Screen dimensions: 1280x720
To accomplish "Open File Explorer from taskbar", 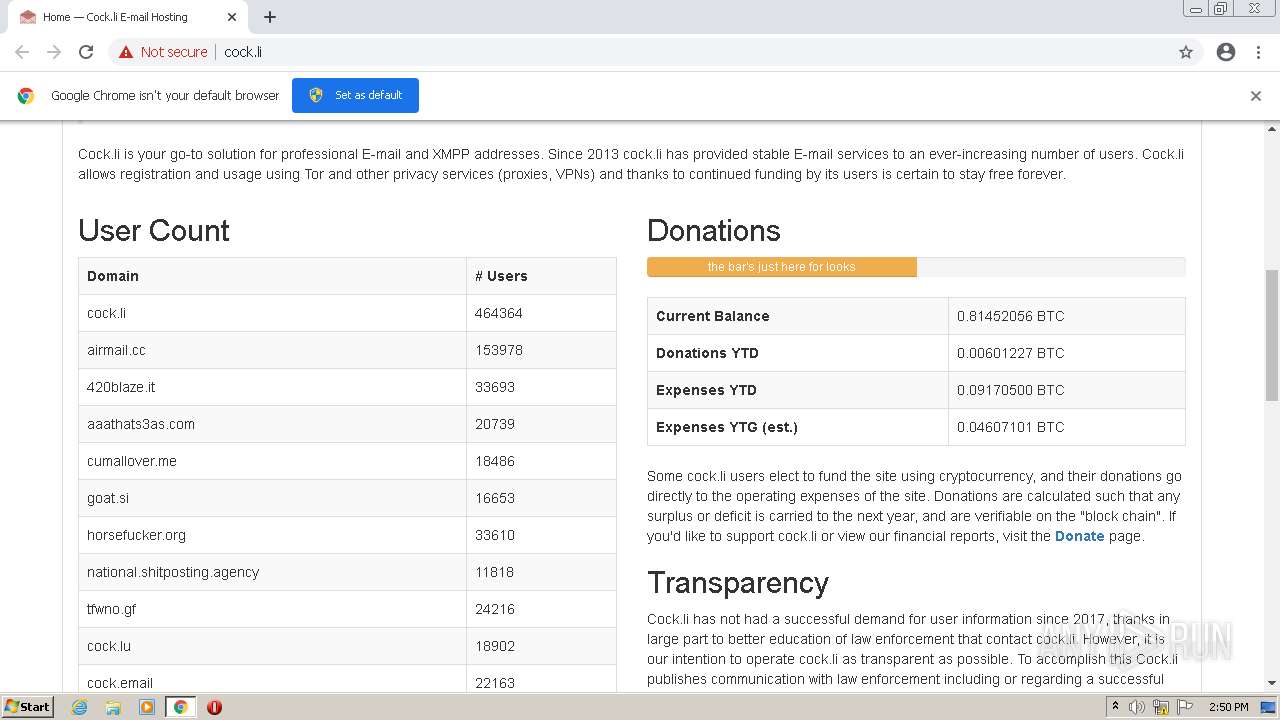I will [x=113, y=707].
